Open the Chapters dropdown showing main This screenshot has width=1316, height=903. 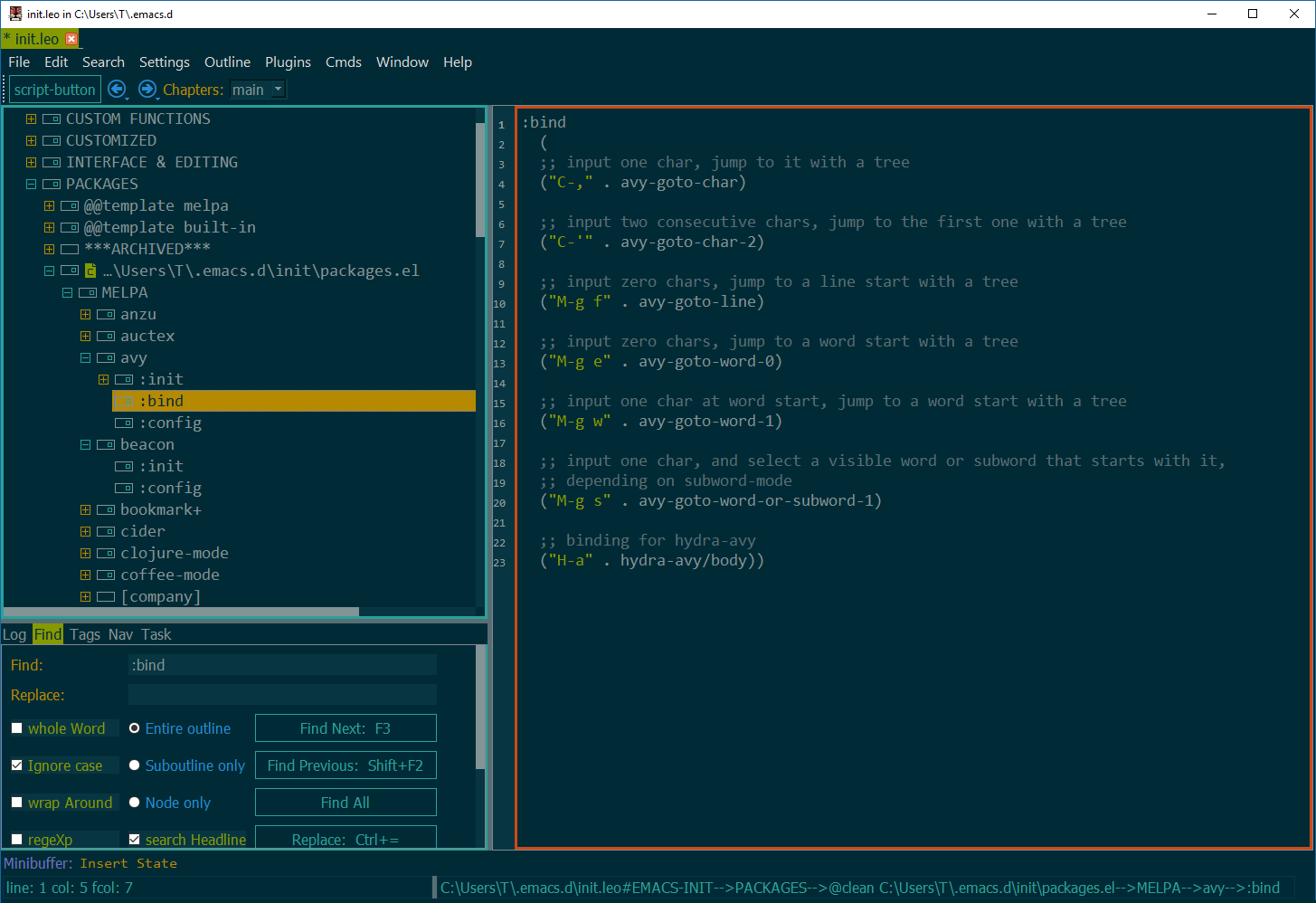(258, 90)
